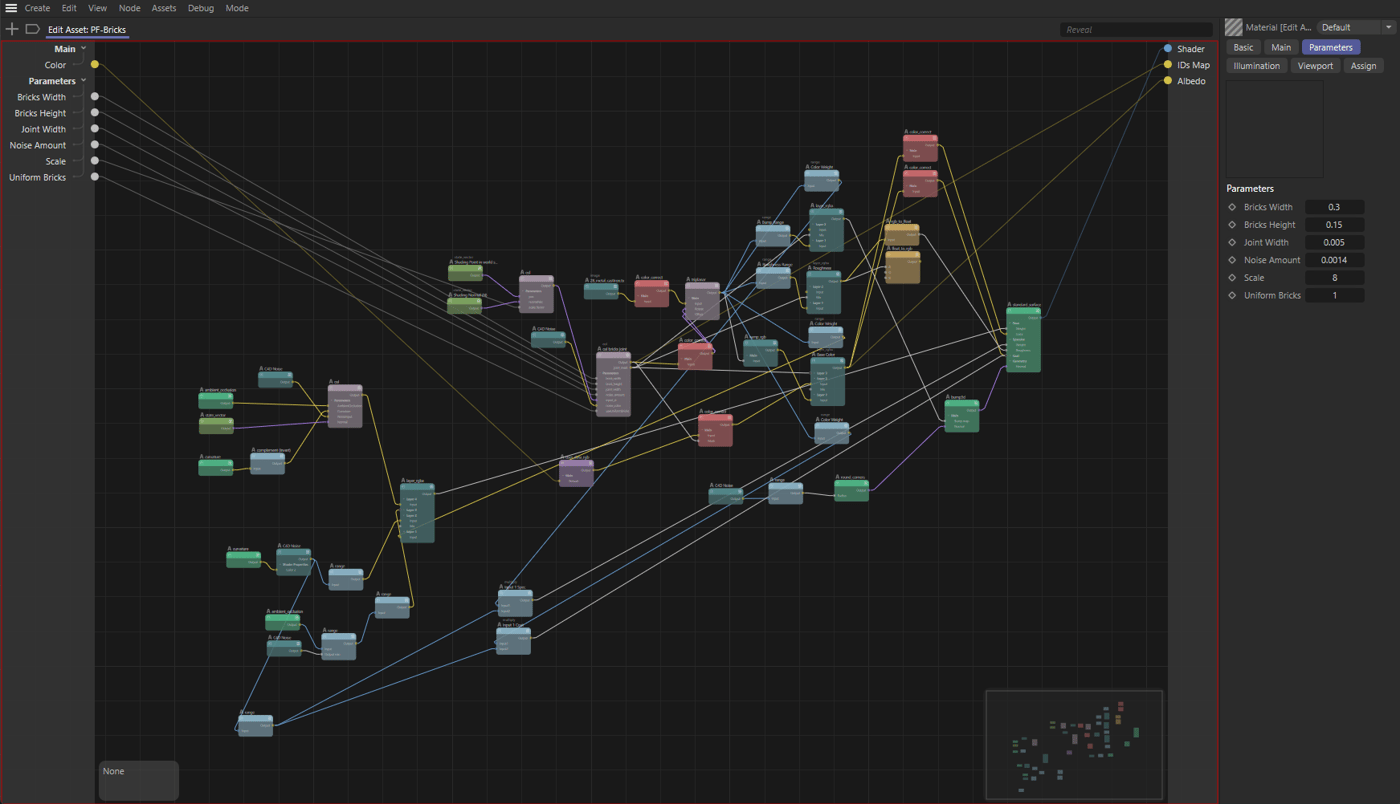Switch to the Illumination tab
1400x804 pixels.
[x=1256, y=66]
